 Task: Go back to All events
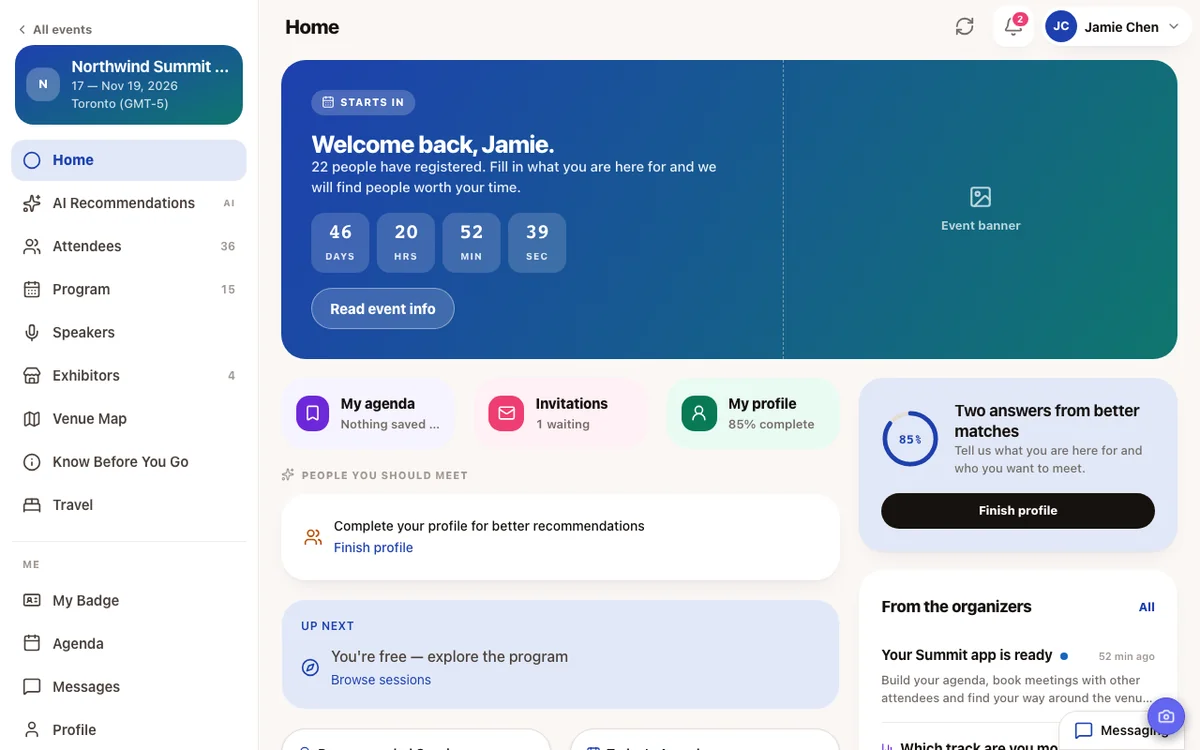point(56,30)
